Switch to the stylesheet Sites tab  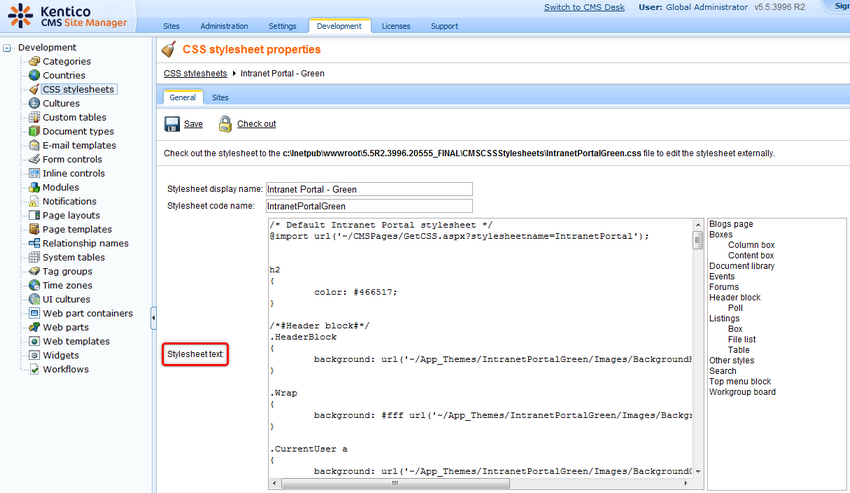point(220,98)
